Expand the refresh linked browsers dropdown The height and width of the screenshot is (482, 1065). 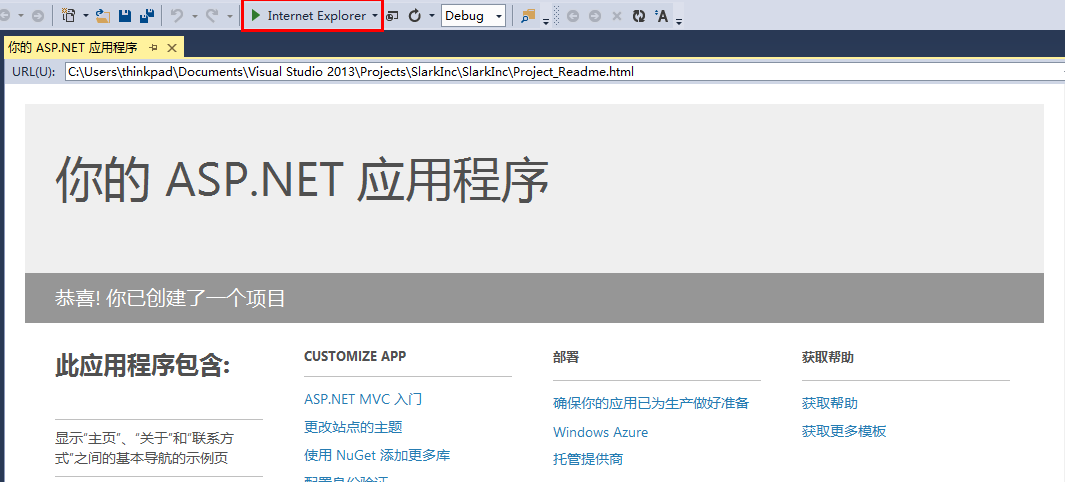tap(432, 16)
